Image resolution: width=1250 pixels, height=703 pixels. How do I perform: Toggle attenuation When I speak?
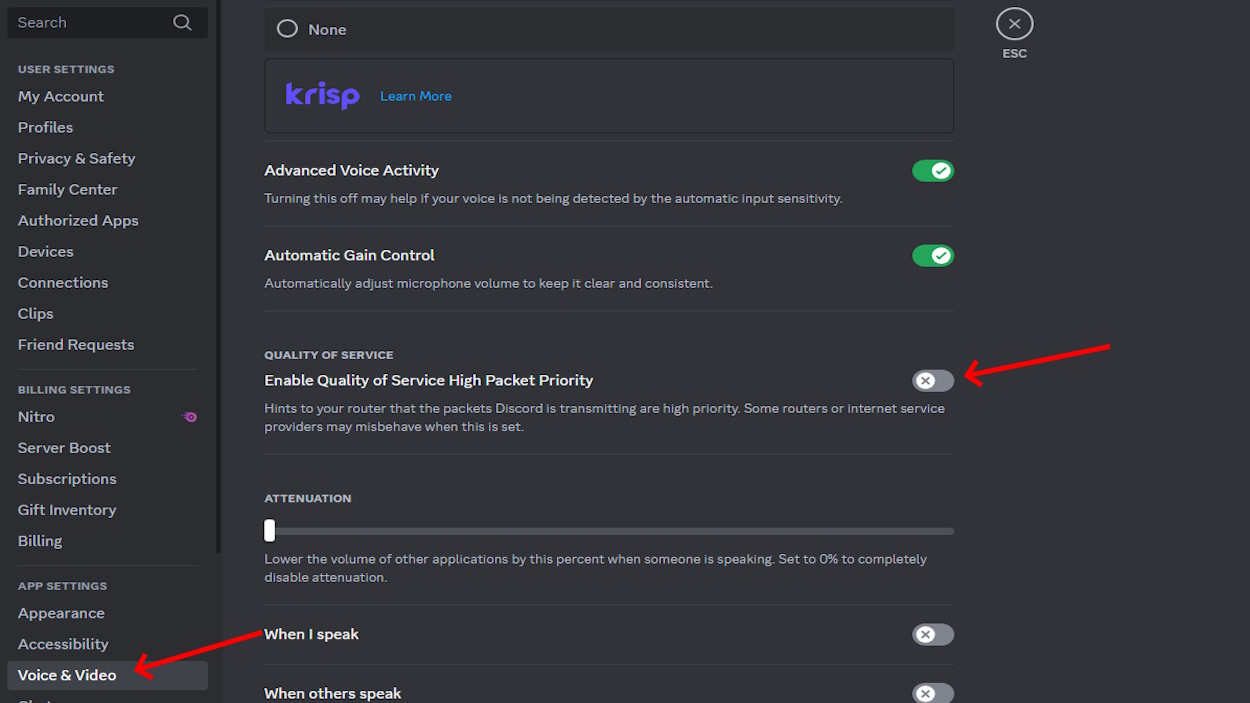click(x=933, y=634)
